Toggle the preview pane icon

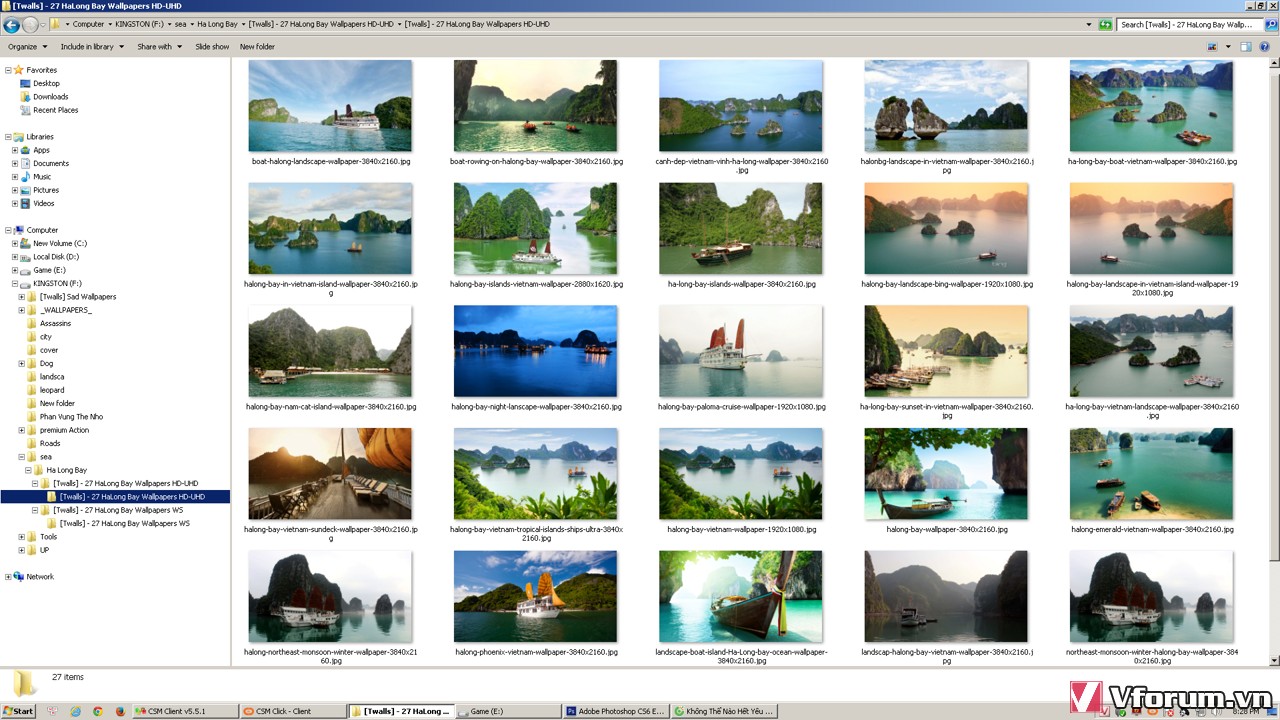pos(1246,46)
